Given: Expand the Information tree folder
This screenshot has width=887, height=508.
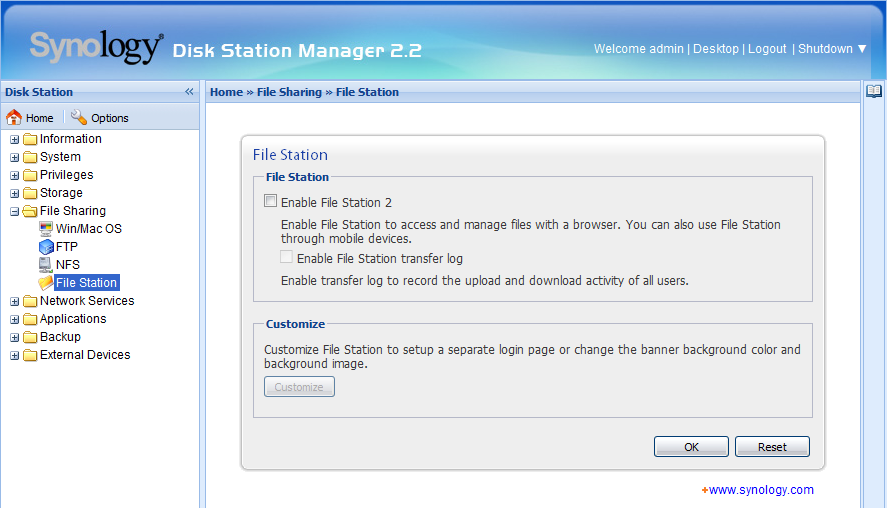Looking at the screenshot, I should (x=15, y=139).
